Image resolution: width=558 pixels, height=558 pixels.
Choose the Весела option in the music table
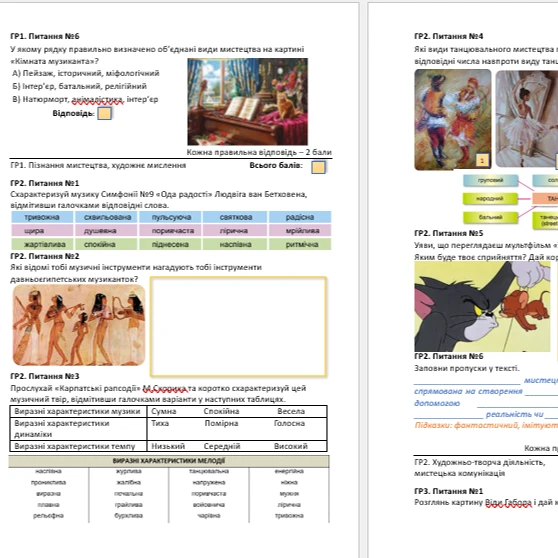(x=291, y=411)
